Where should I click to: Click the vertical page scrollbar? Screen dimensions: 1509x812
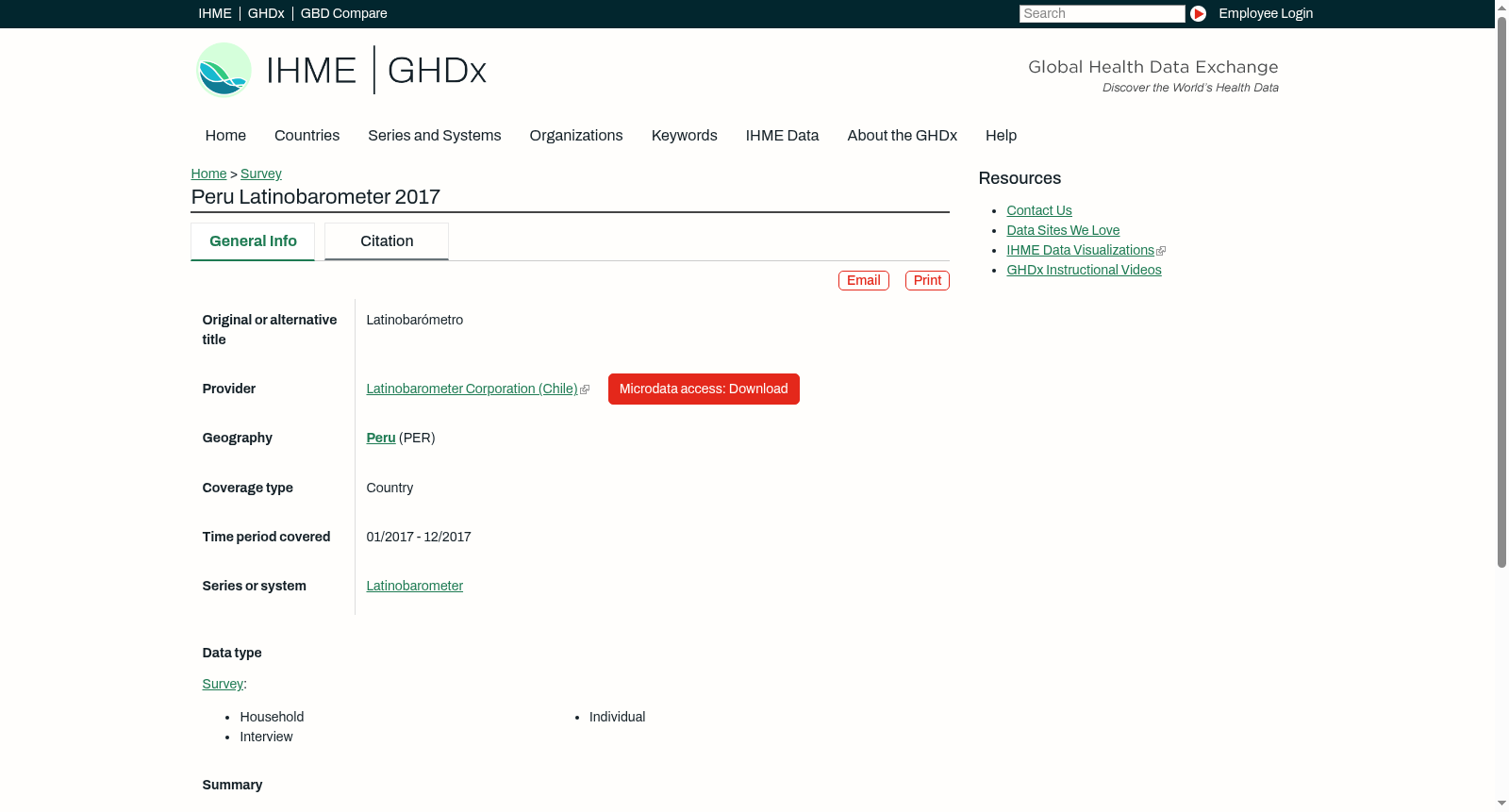tap(1501, 290)
